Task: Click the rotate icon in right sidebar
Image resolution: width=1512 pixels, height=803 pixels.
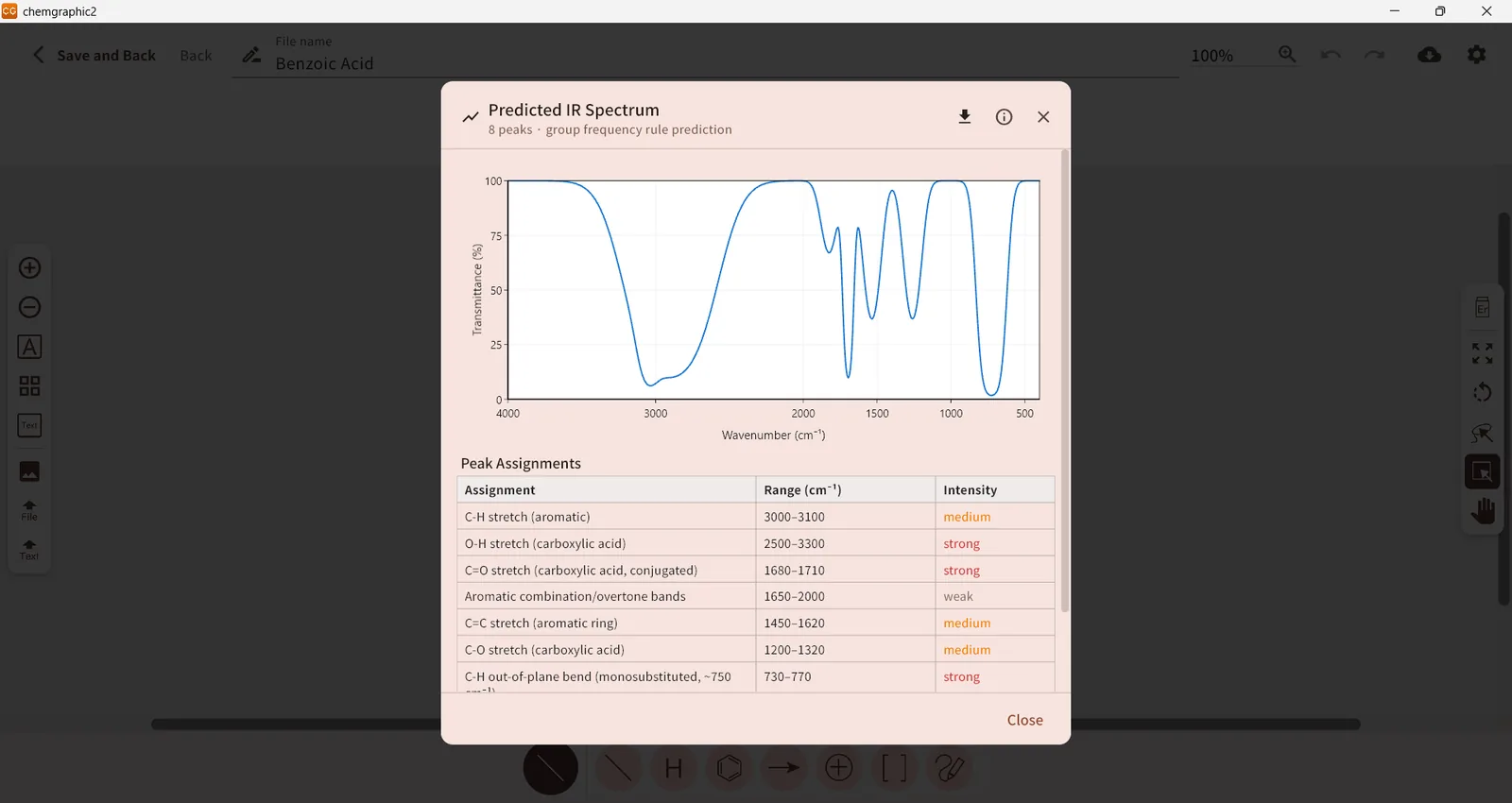Action: point(1483,392)
